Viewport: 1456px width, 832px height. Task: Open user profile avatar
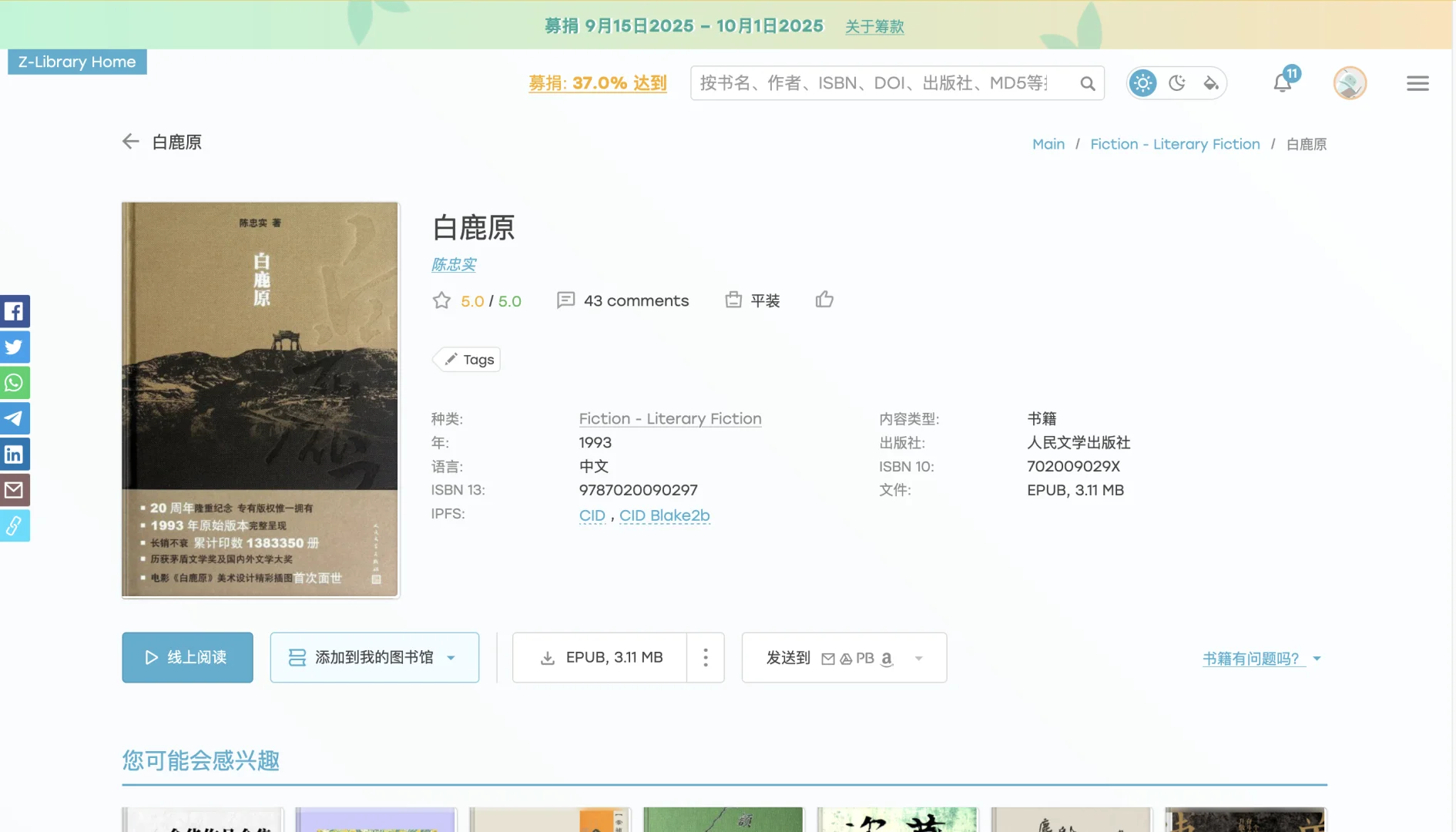pos(1350,83)
